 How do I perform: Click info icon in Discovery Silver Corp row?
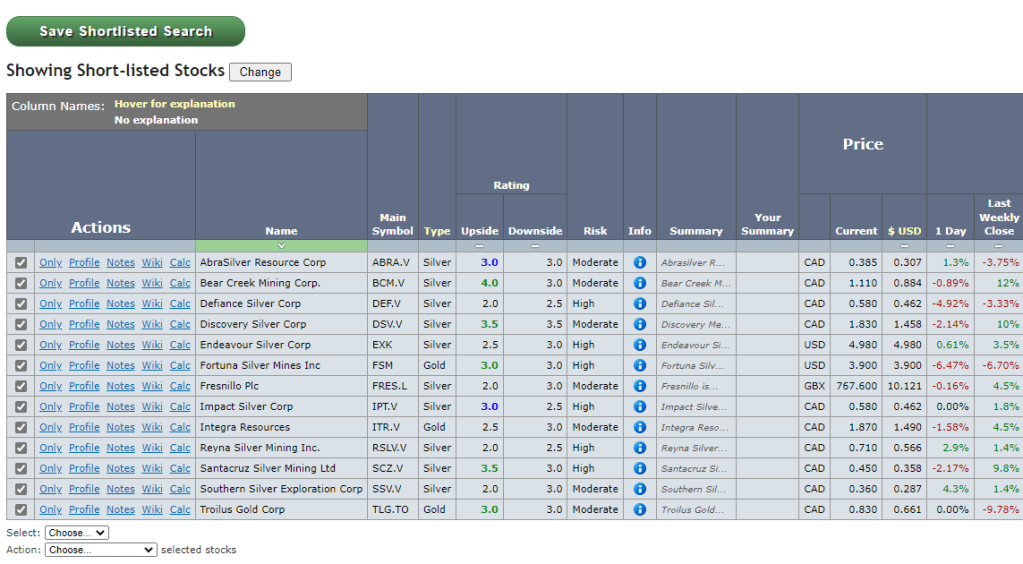tap(640, 324)
